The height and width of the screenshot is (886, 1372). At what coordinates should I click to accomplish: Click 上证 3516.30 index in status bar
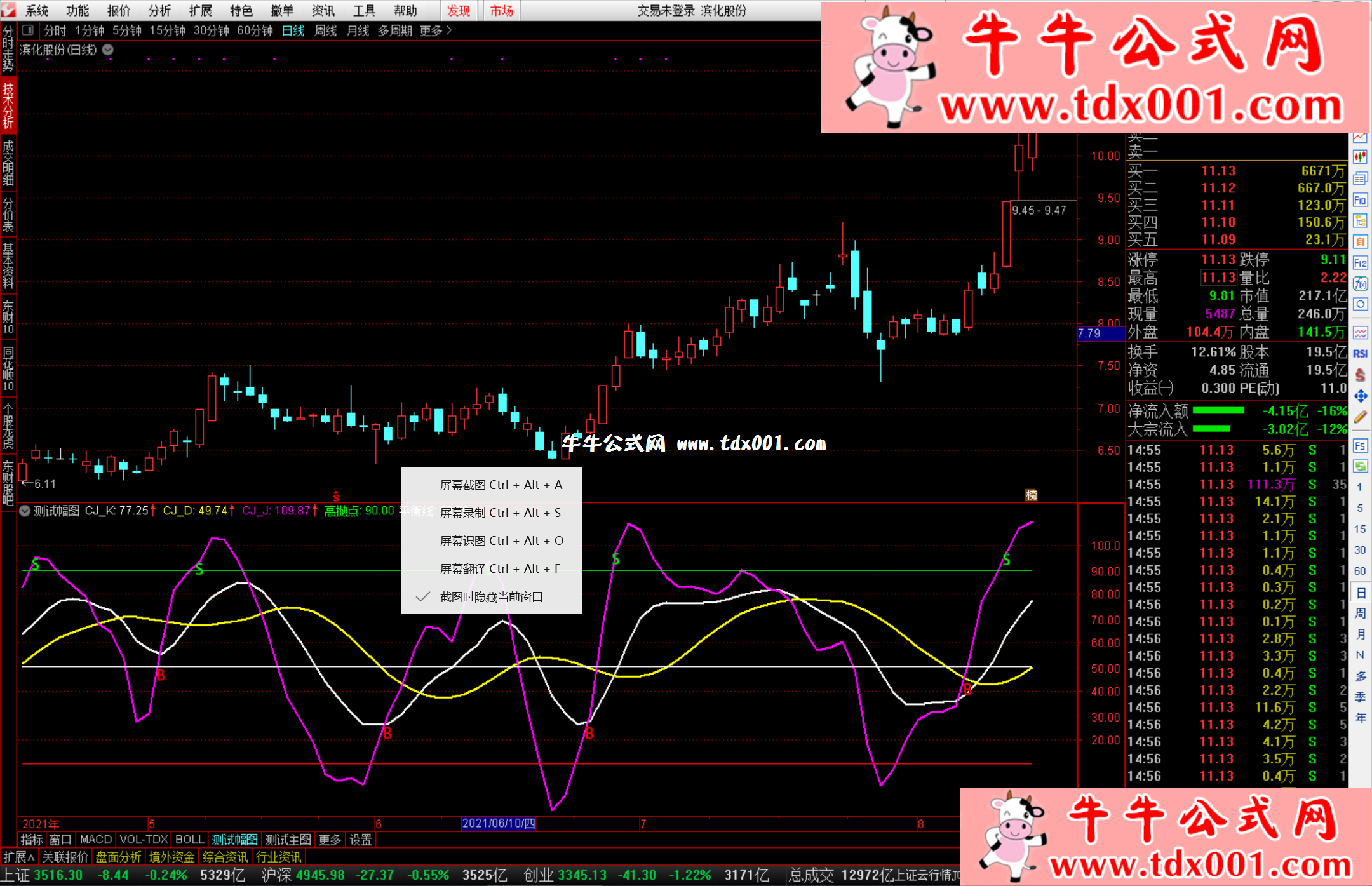43,875
